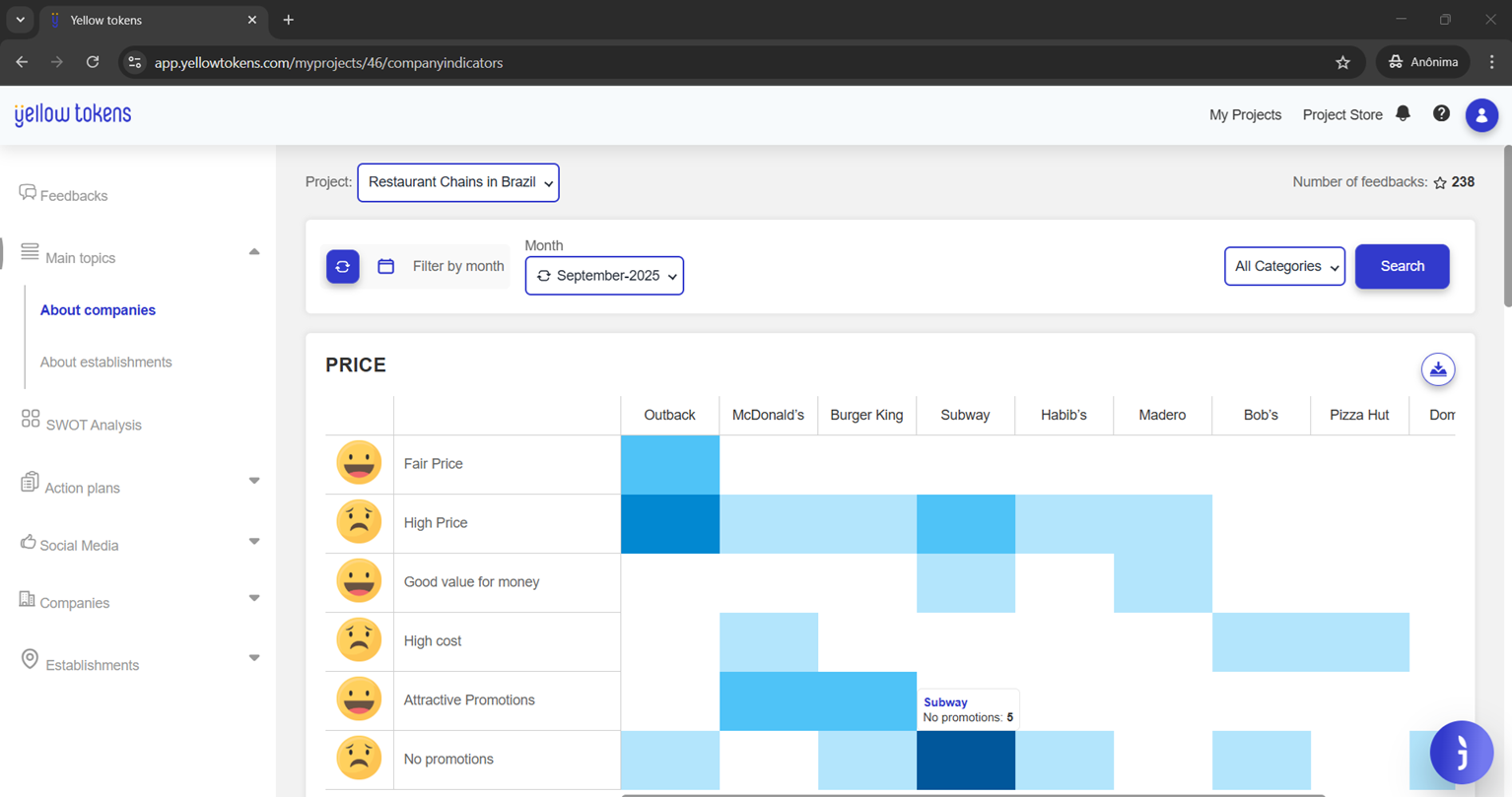Click Subway No promotions heatmap cell

966,761
